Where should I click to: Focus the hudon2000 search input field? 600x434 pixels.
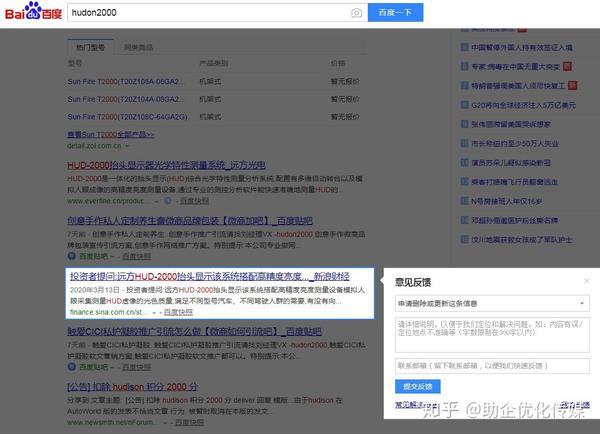pos(210,13)
